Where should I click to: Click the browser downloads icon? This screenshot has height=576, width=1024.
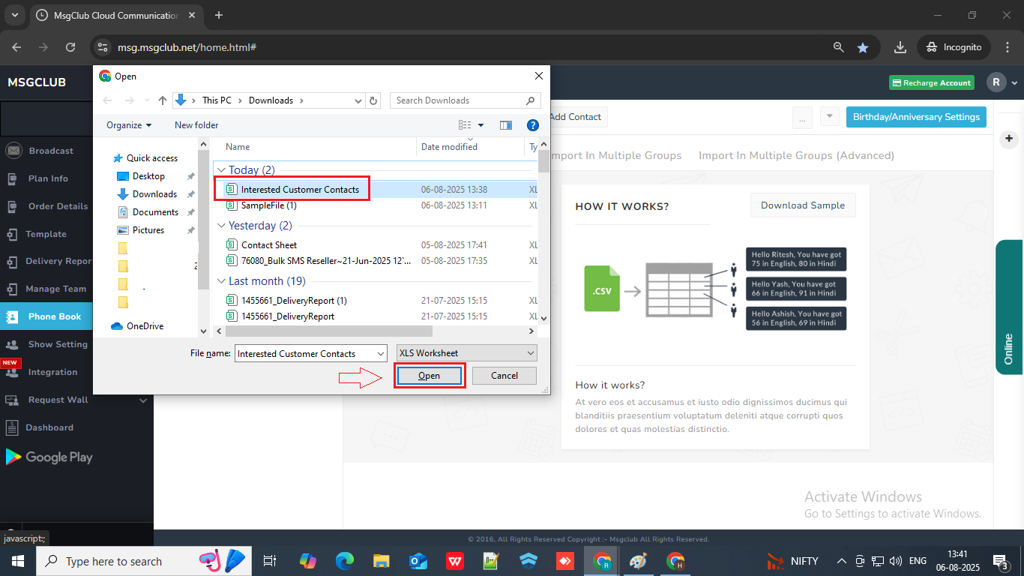(x=900, y=47)
